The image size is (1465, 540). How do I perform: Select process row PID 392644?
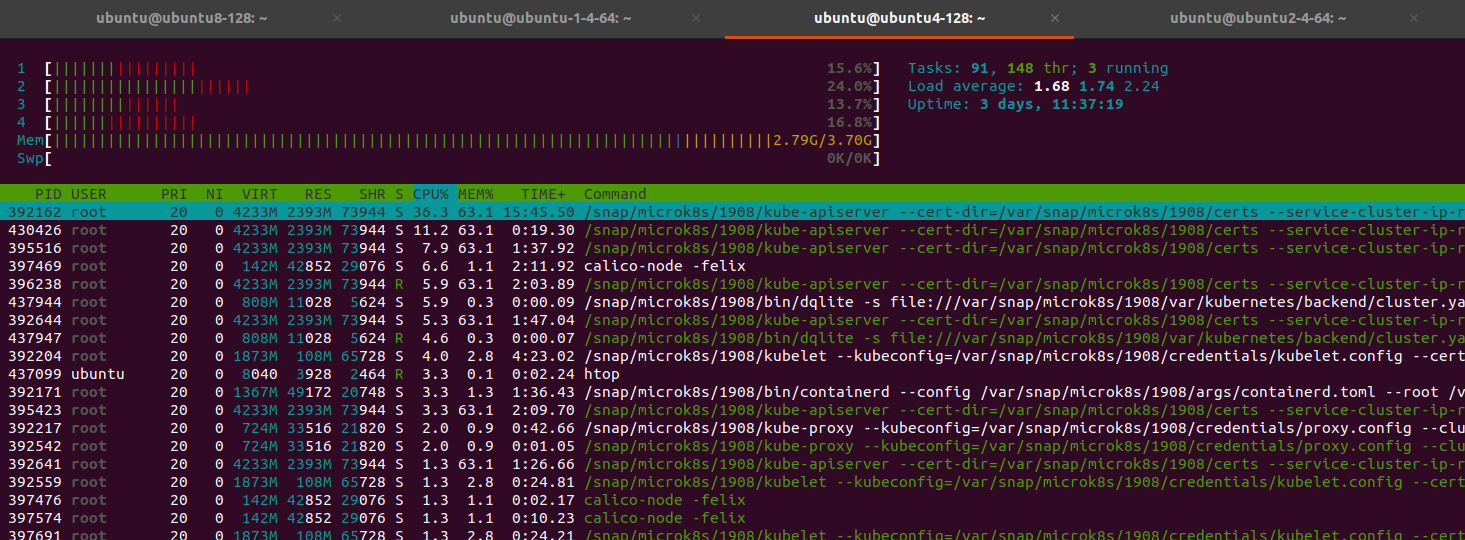[732, 320]
